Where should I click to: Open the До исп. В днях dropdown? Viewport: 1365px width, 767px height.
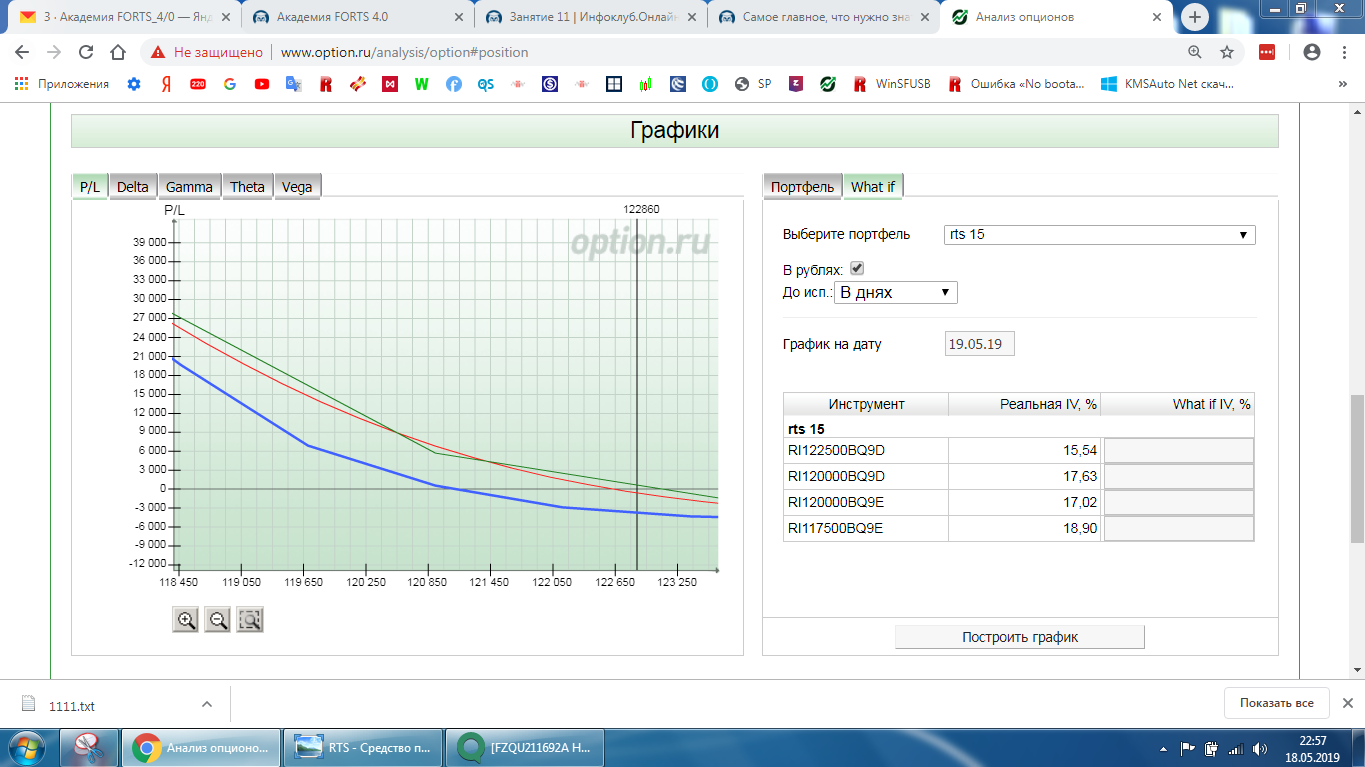[x=896, y=292]
